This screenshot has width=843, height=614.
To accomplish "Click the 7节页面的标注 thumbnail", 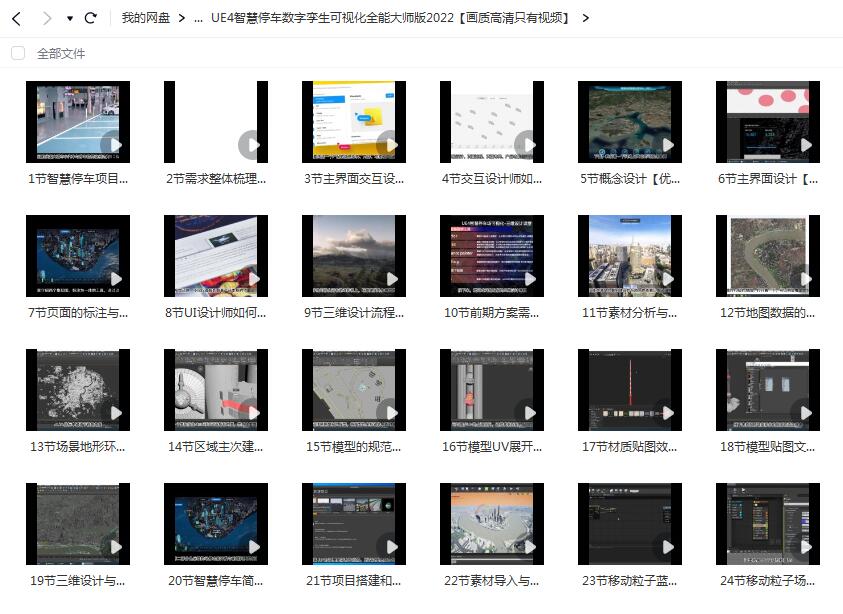I will 77,255.
